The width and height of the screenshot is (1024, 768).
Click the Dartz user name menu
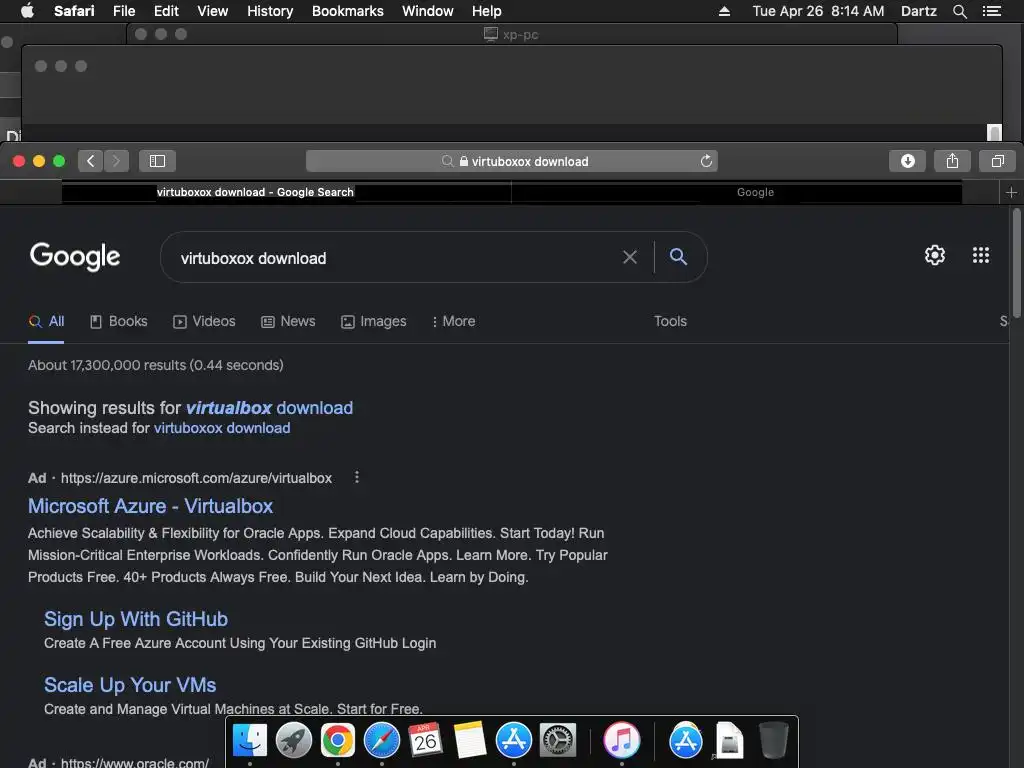918,11
